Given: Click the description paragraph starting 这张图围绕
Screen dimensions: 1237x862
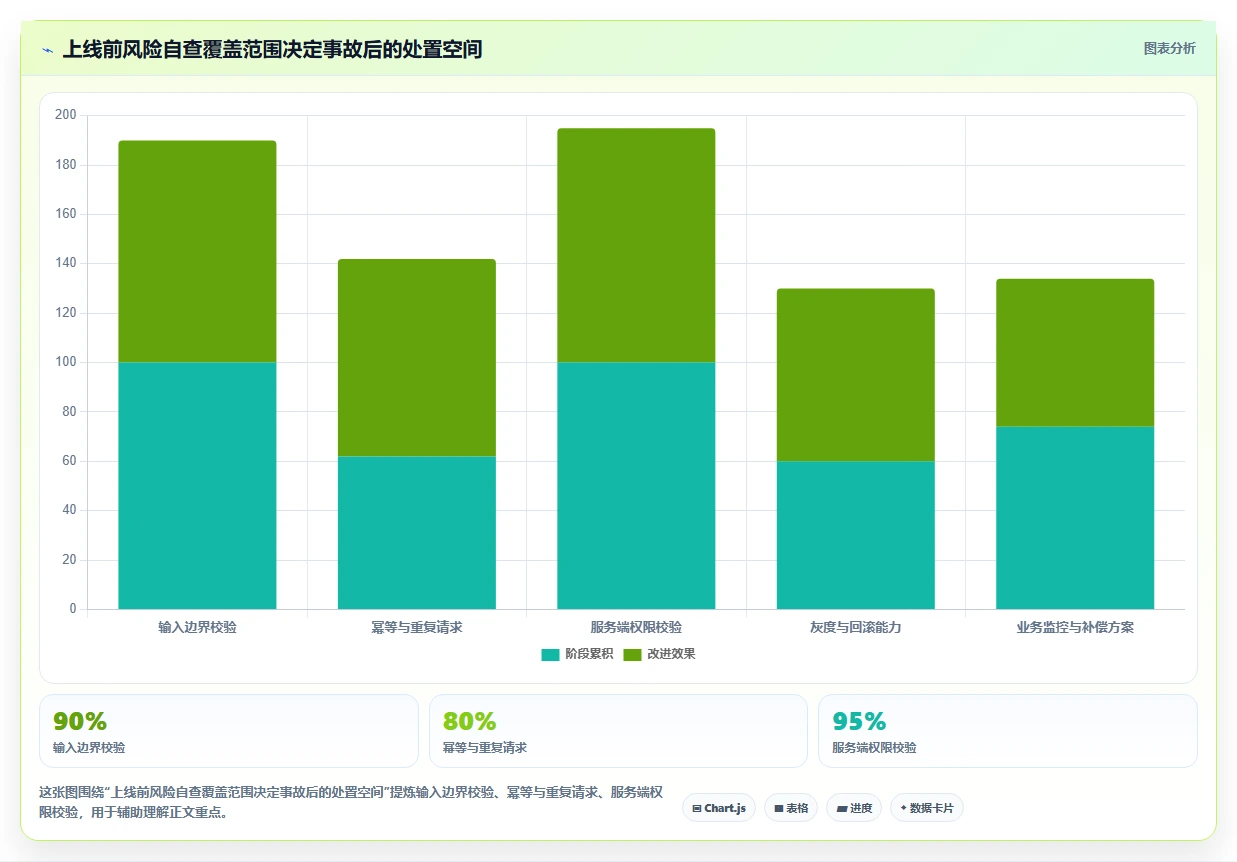Looking at the screenshot, I should pos(351,802).
